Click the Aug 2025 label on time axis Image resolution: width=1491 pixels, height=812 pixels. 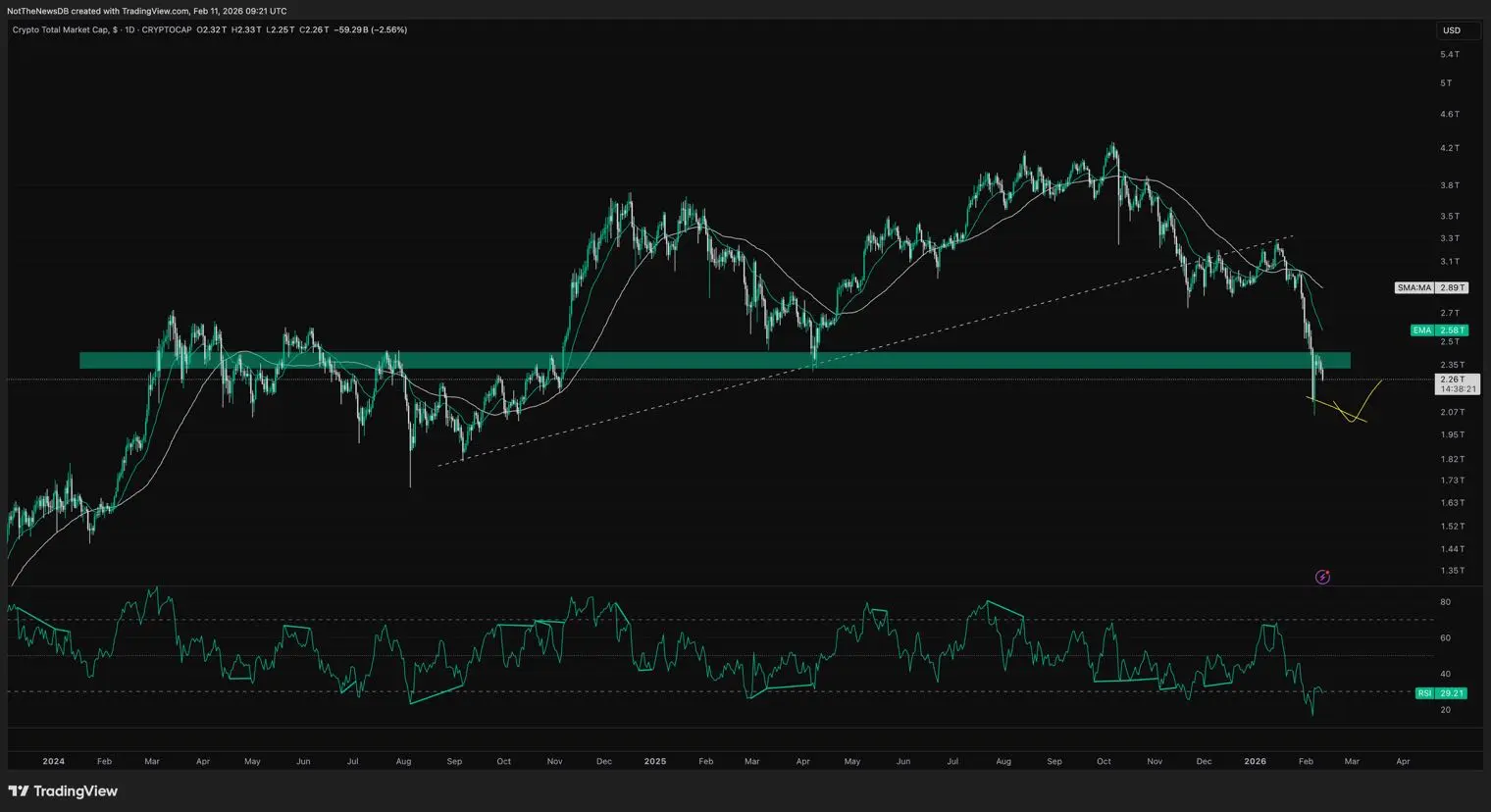pos(1003,761)
